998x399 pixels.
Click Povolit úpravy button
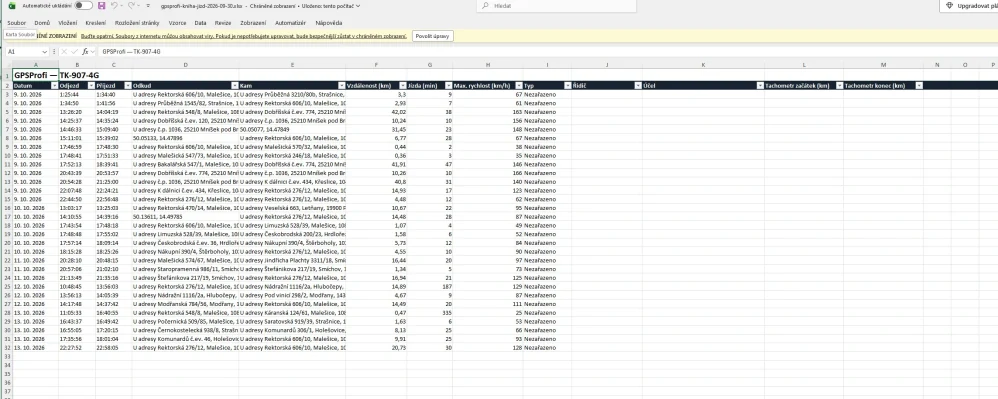coord(433,36)
